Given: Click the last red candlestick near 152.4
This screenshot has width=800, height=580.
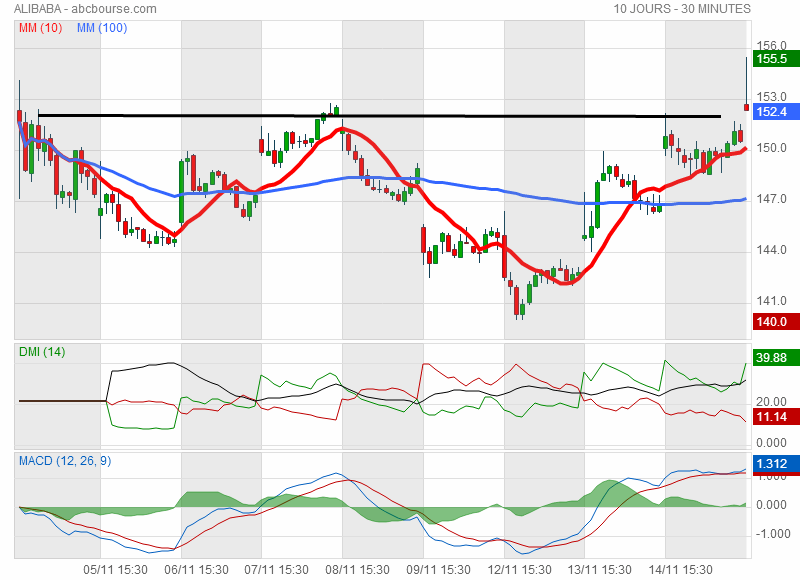Looking at the screenshot, I should pos(746,107).
